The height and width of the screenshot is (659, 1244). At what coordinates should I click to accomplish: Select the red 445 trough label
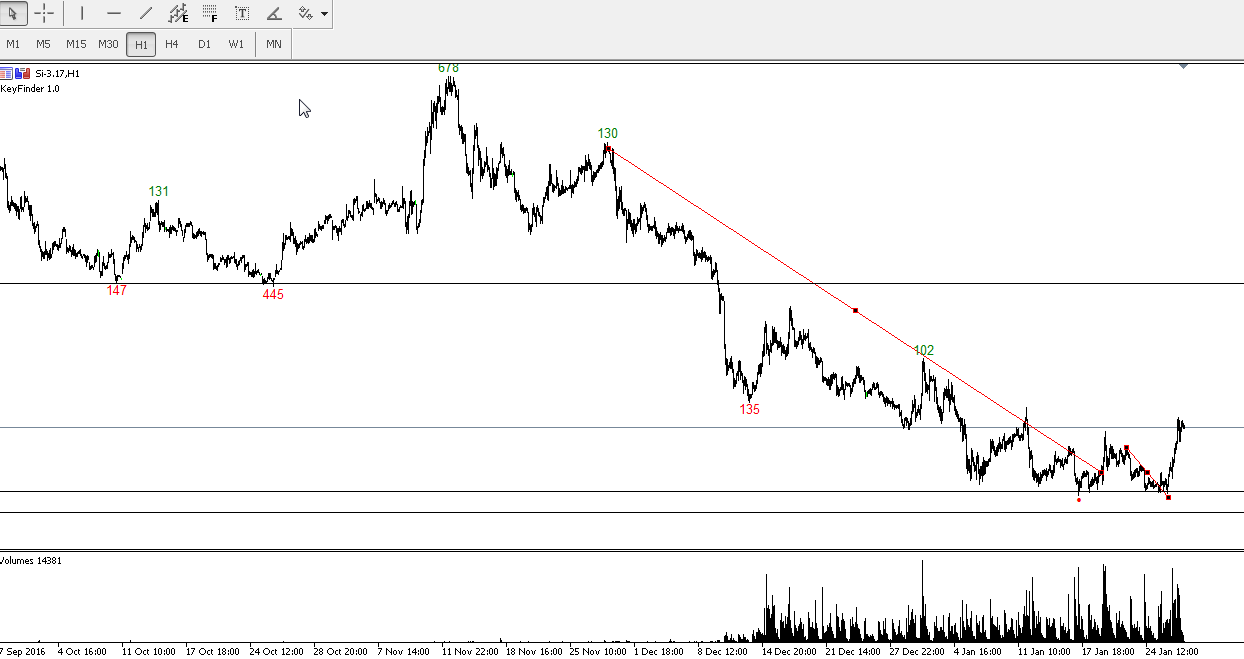tap(273, 295)
